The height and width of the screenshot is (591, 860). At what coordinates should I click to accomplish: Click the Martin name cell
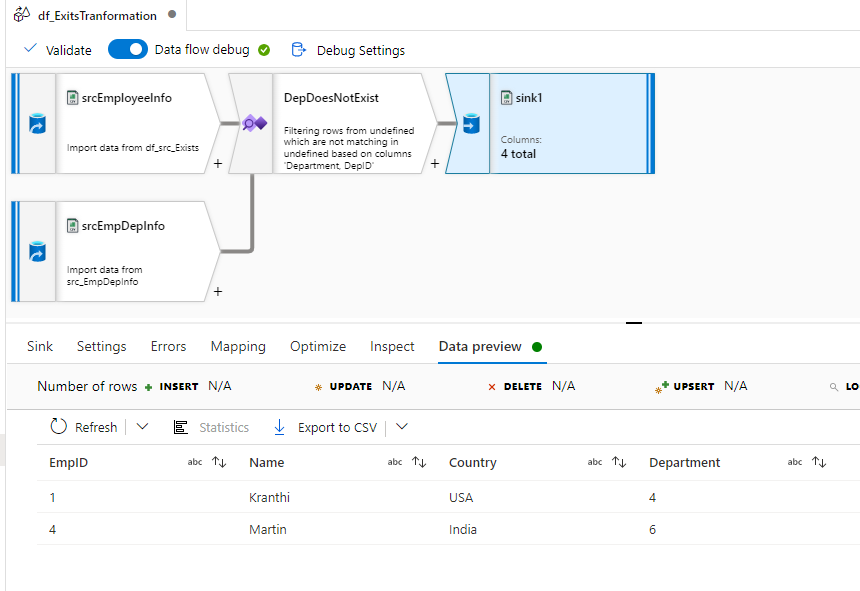pos(268,529)
